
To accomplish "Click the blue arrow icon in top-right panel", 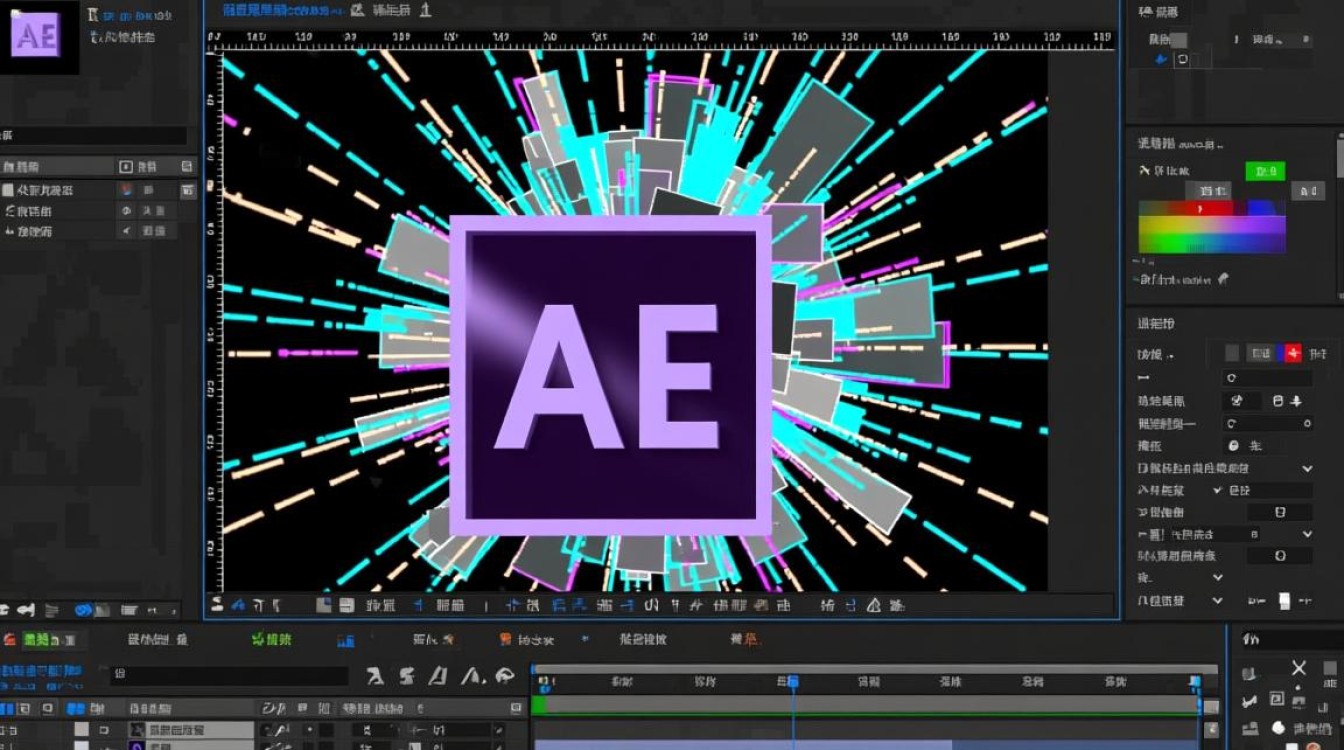I will [1161, 60].
